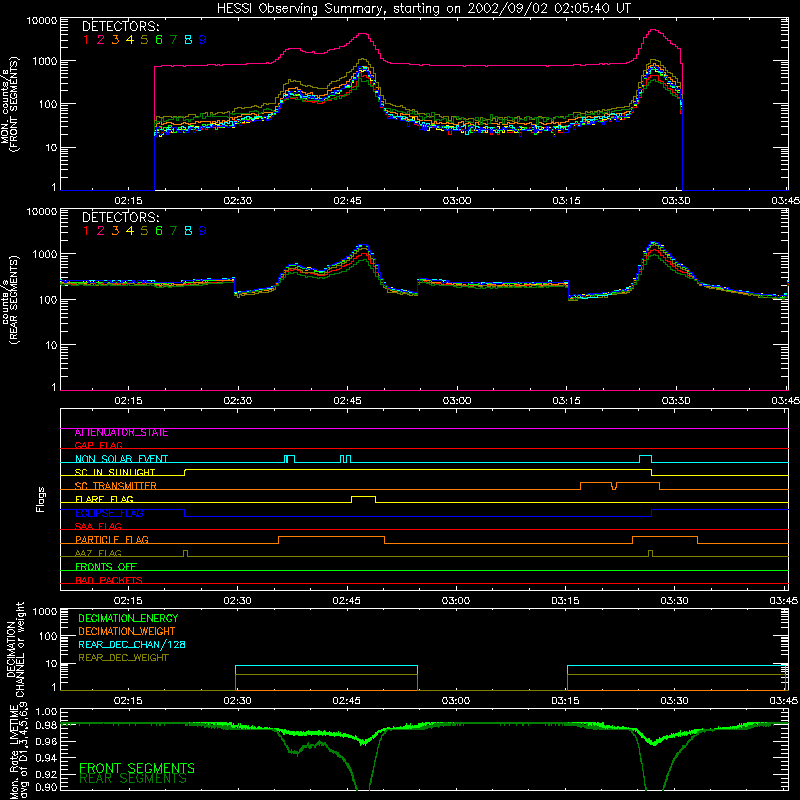
Task: Click the DECIMATION_WEIGHT legend entry
Action: tap(127, 631)
